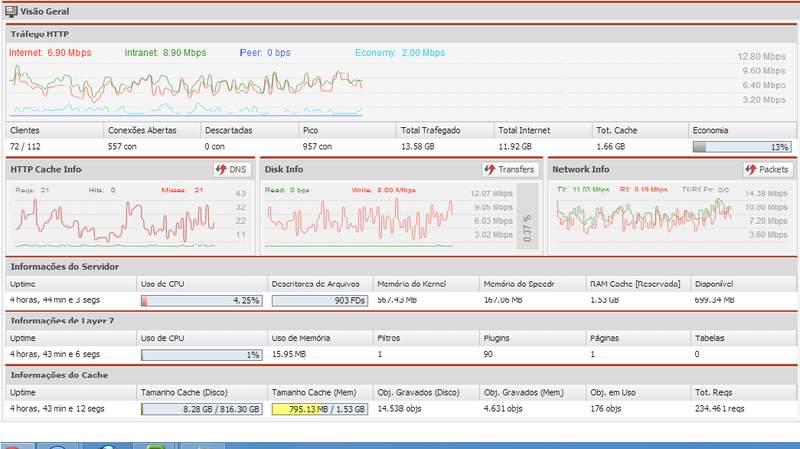Click the yellow Tamanho Cache (Mem) bar
The height and width of the screenshot is (449, 800).
pos(319,409)
